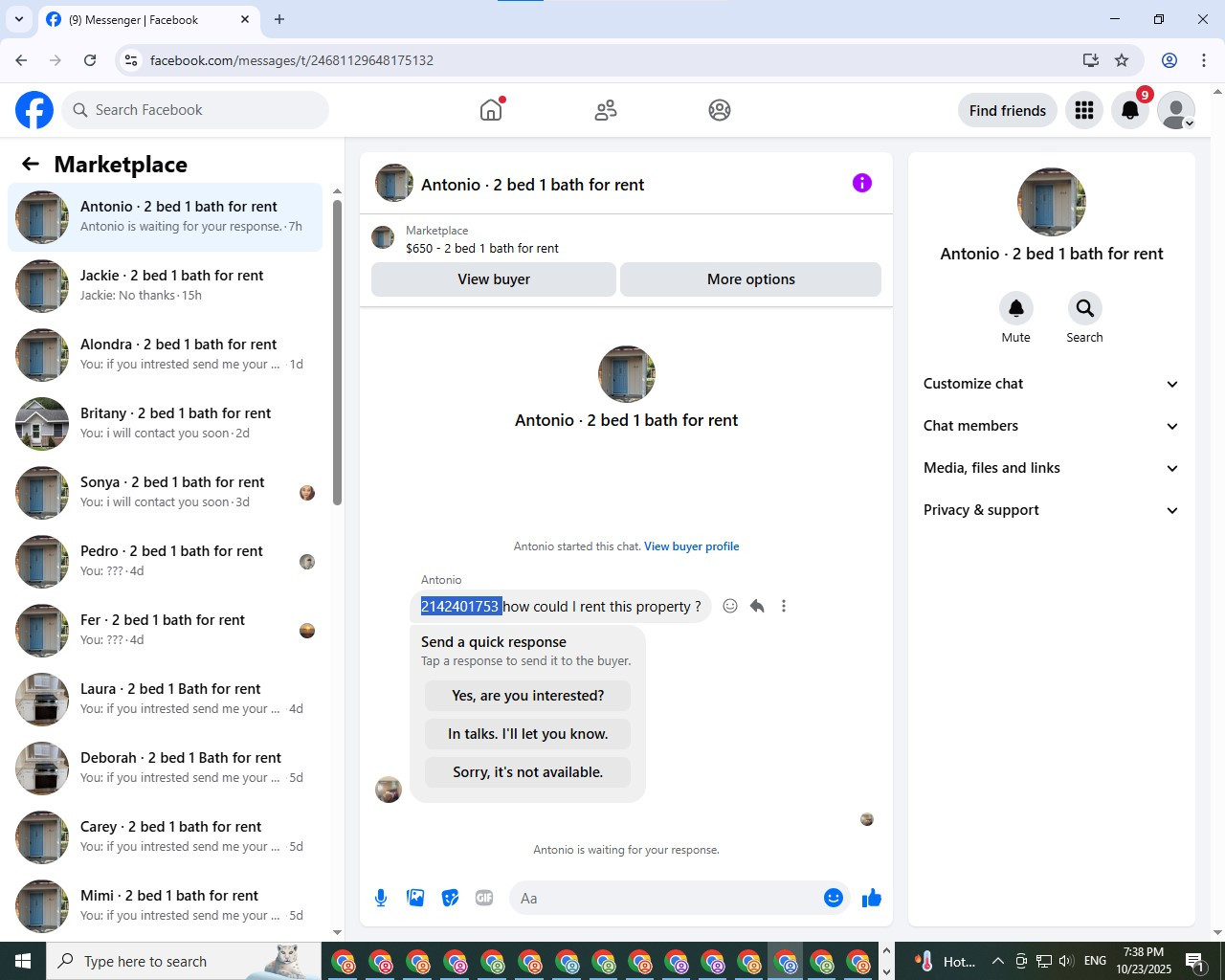Screen dimensions: 1225x980
Task: Open the Friends icon in top navigation
Action: click(x=606, y=110)
